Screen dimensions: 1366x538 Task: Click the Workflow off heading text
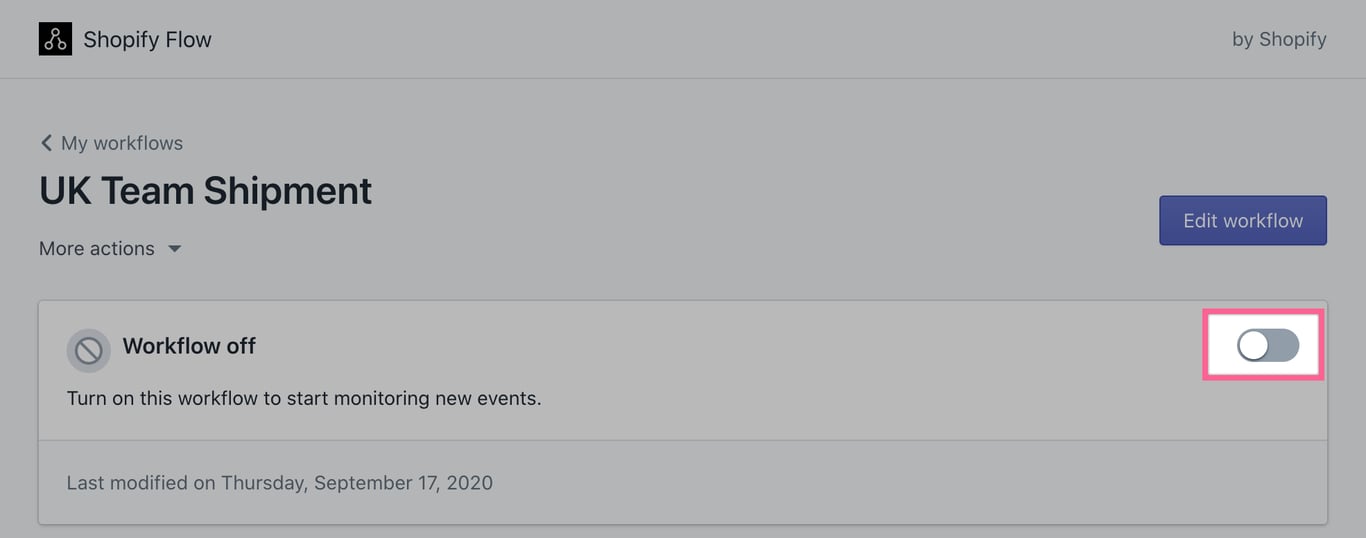pyautogui.click(x=189, y=346)
